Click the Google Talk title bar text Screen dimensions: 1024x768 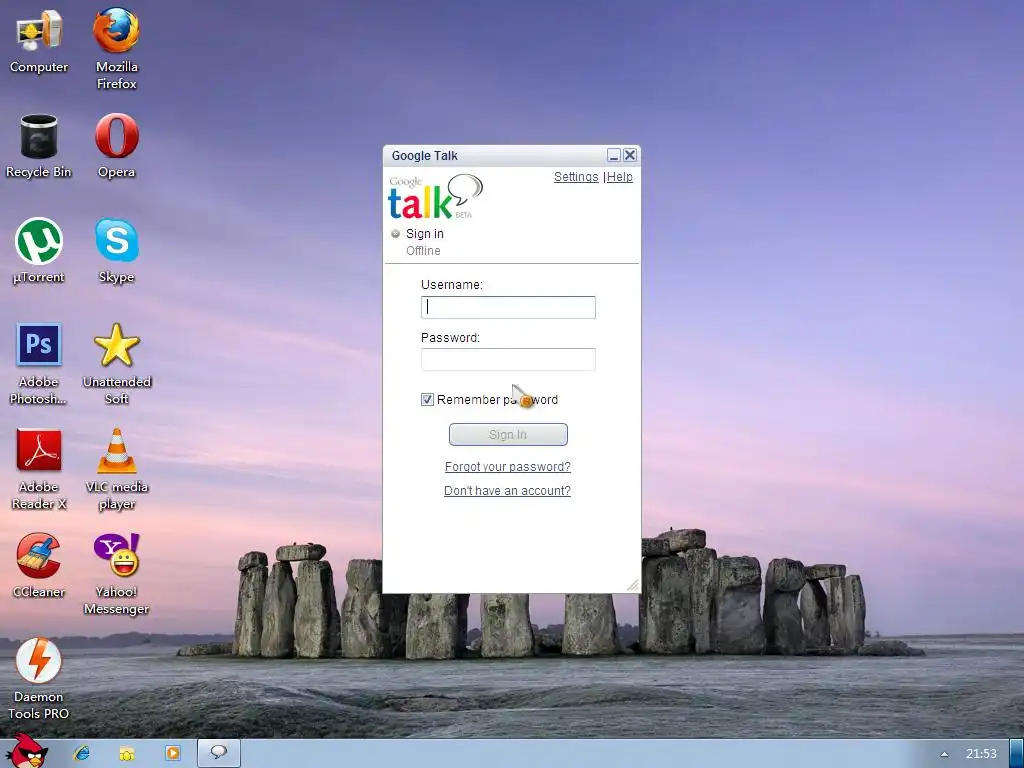pyautogui.click(x=424, y=155)
